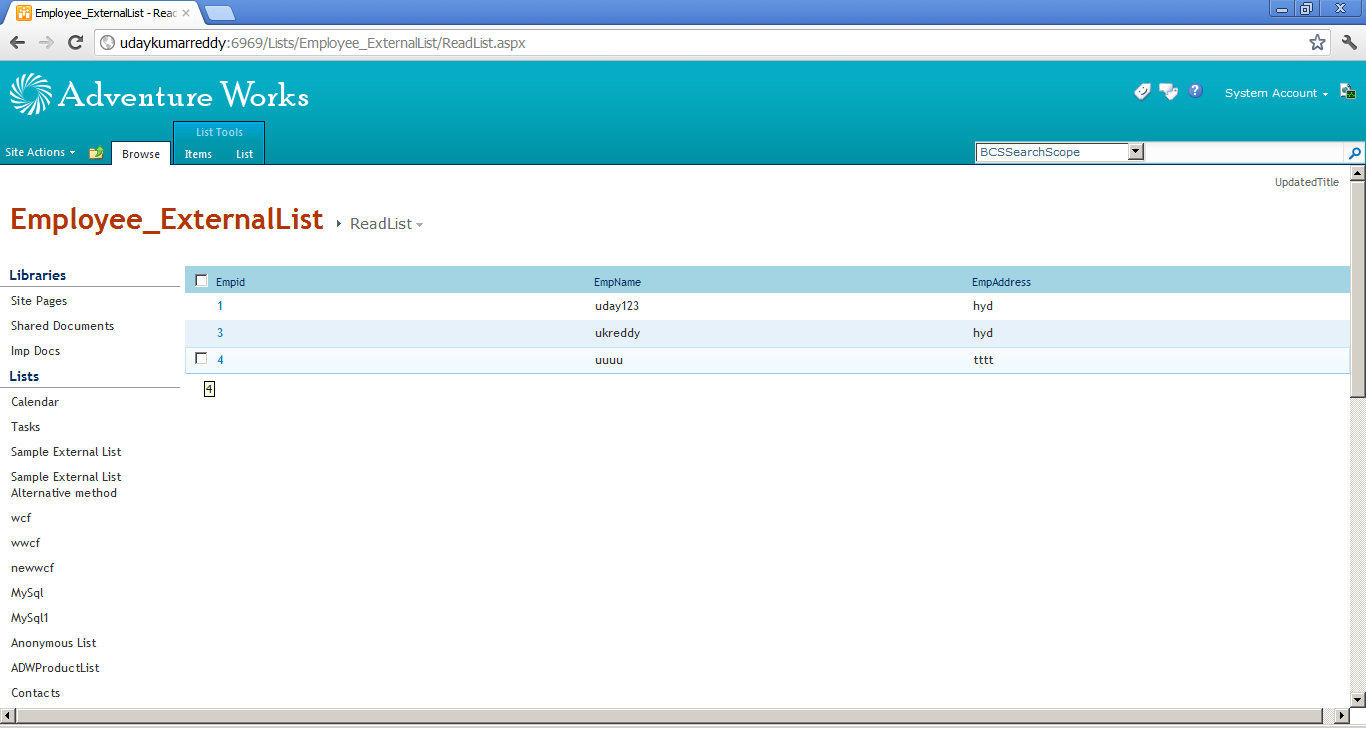
Task: Open Shared Documents library
Action: click(62, 326)
